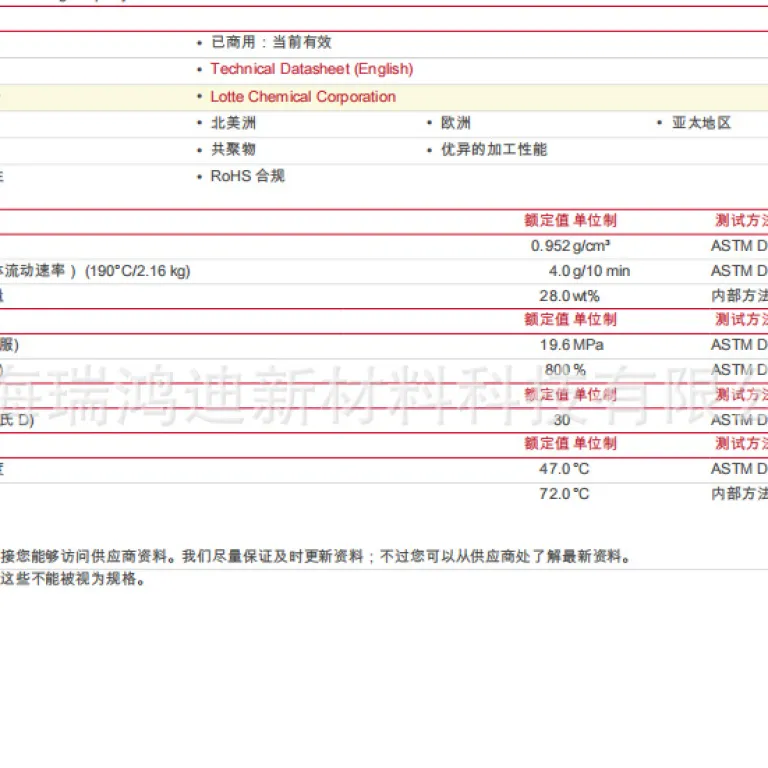Screen dimensions: 768x768
Task: Open the Technical Datasheet (English) link
Action: click(x=312, y=69)
